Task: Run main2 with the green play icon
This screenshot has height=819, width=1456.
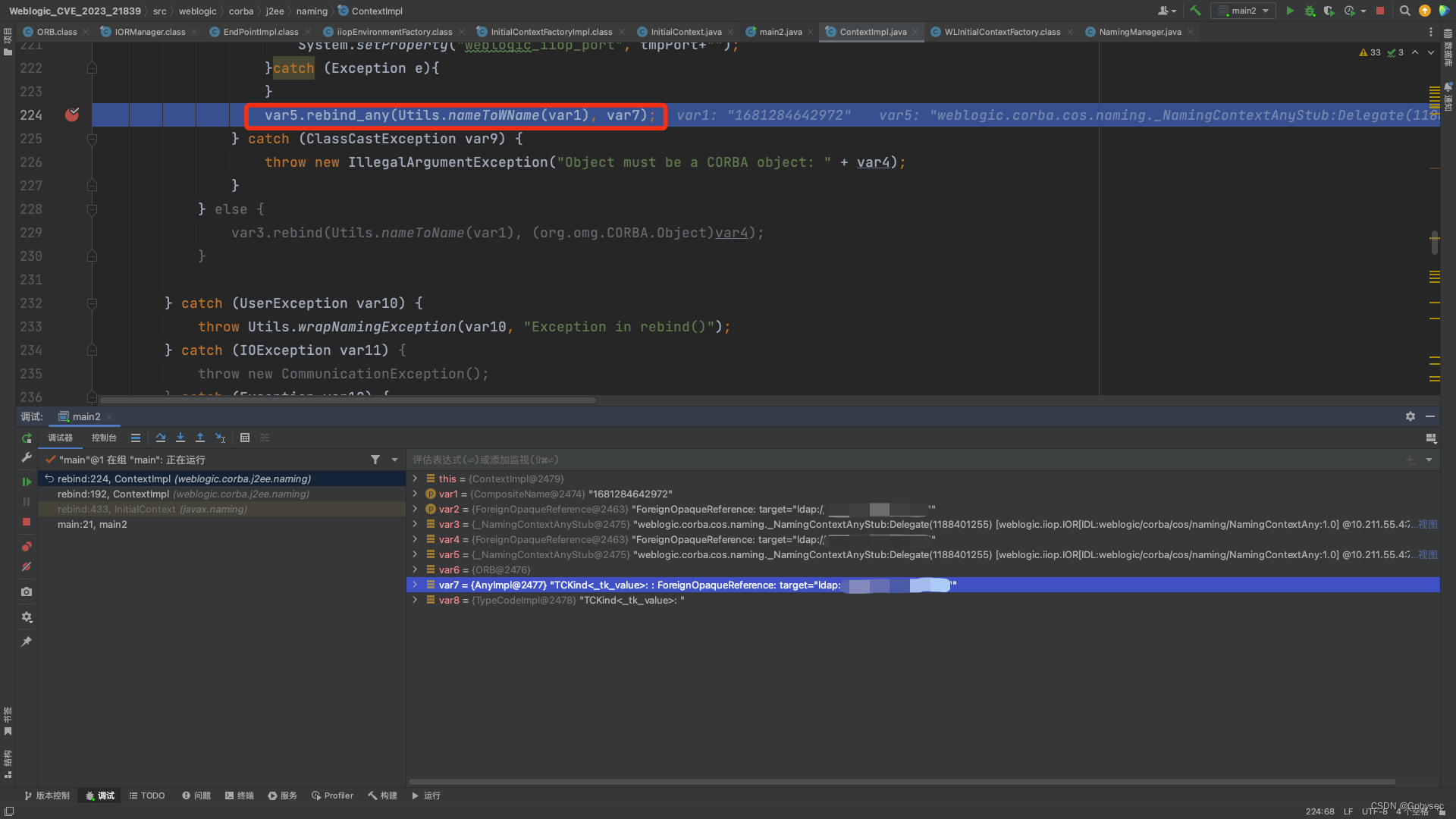Action: [1290, 11]
